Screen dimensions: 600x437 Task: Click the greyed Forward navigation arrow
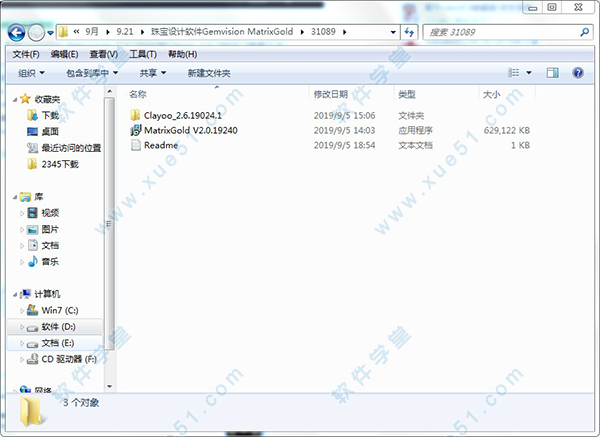click(x=36, y=33)
